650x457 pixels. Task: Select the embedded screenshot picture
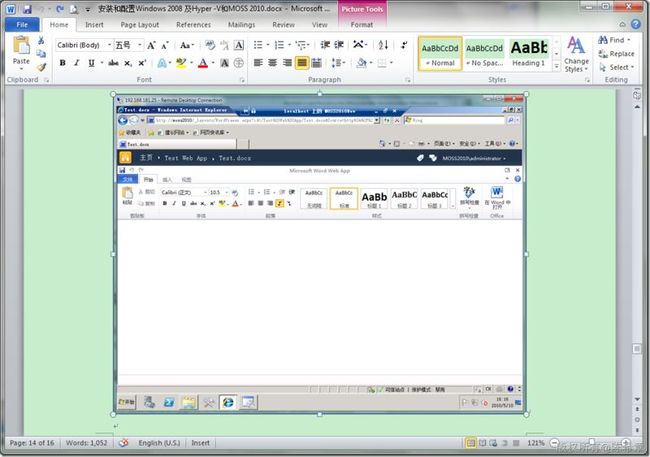click(320, 254)
